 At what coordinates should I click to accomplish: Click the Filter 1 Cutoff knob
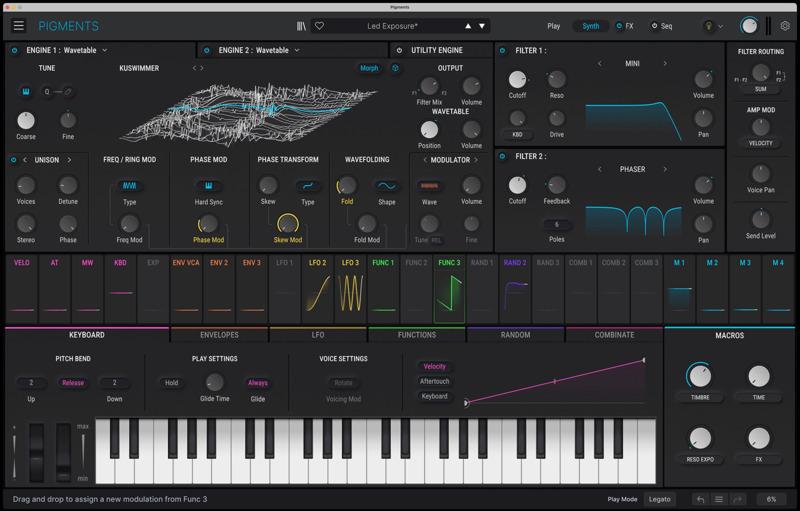pyautogui.click(x=517, y=79)
